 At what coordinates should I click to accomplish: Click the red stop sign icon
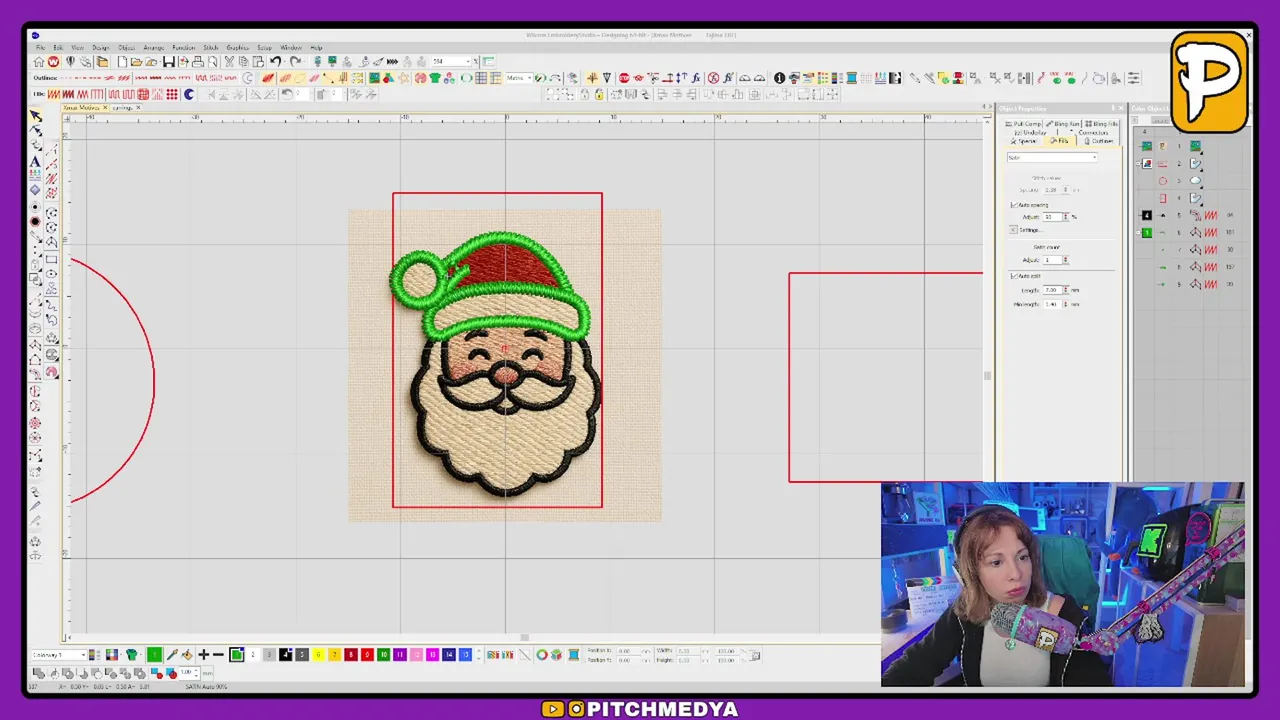pos(624,78)
